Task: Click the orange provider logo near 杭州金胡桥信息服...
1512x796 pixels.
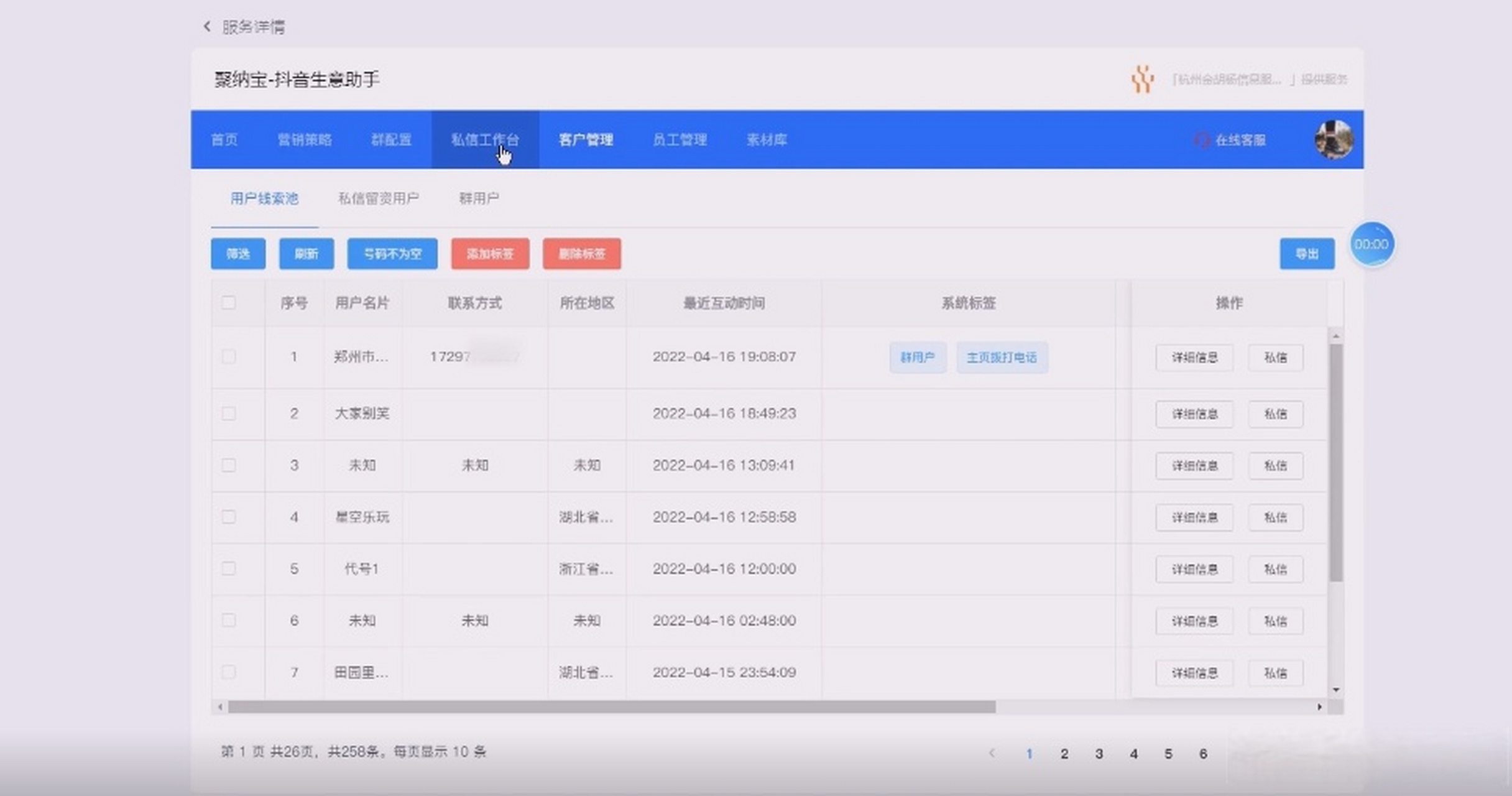Action: point(1143,80)
